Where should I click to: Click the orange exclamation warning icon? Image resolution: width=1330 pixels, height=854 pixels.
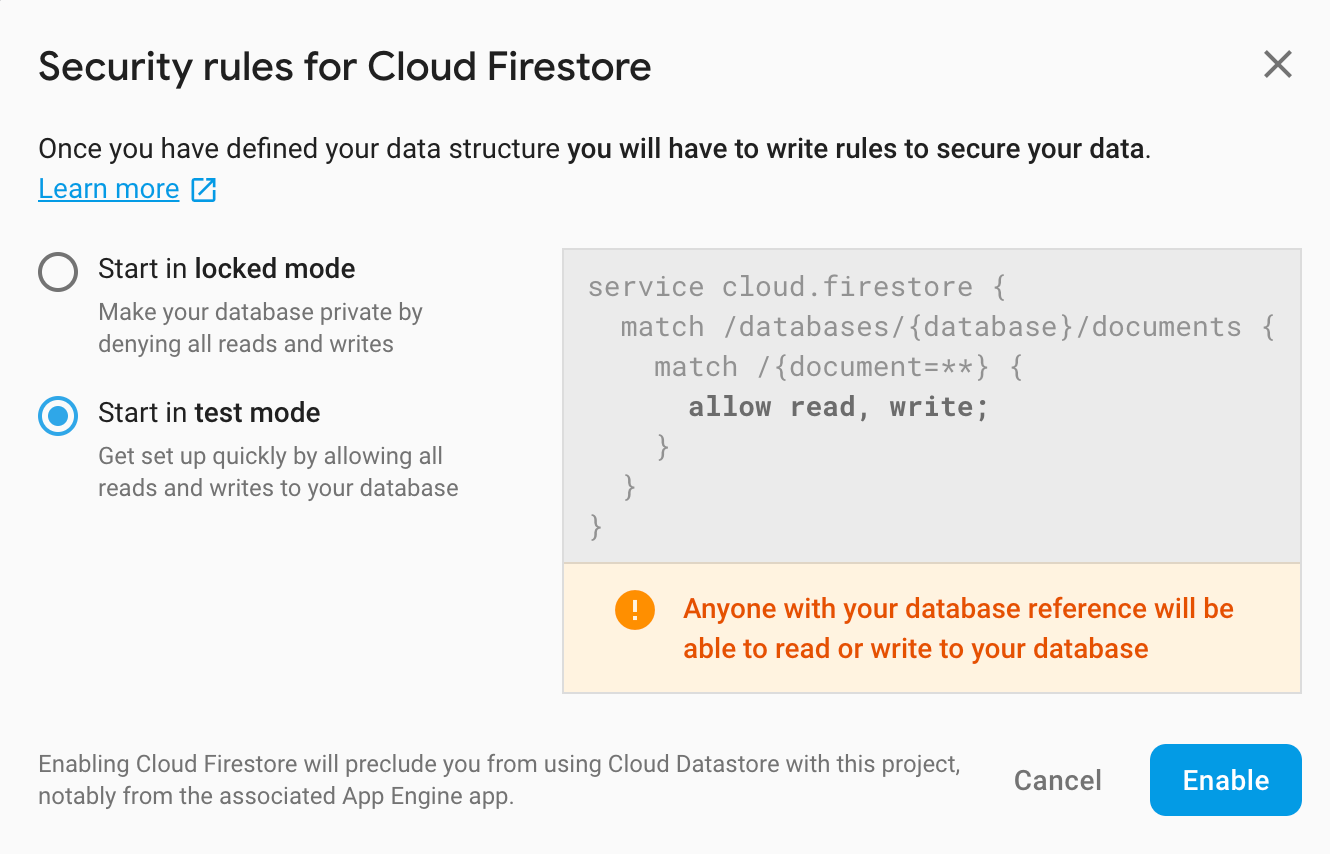point(635,610)
